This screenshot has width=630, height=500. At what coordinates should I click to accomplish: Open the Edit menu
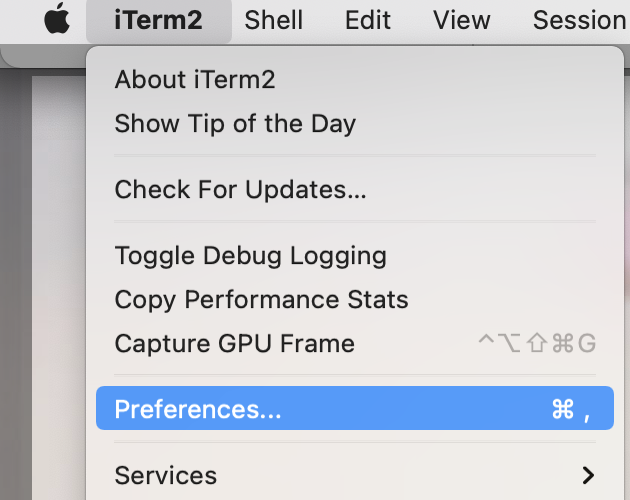tap(368, 20)
